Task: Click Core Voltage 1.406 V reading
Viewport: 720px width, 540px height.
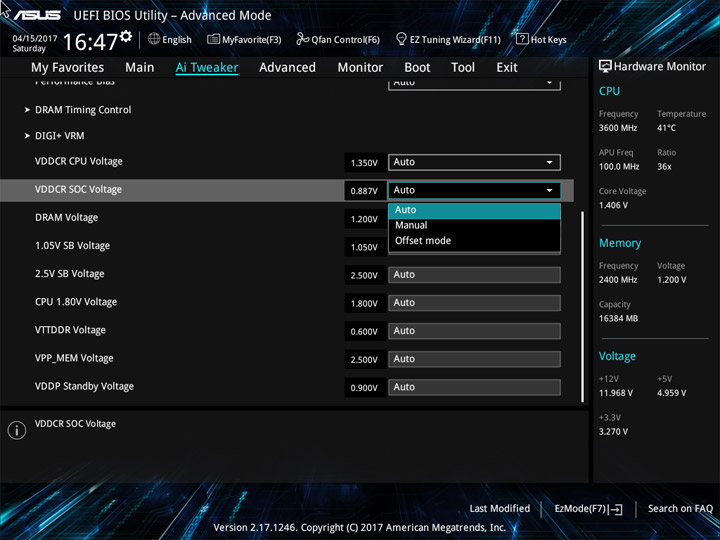Action: point(613,205)
